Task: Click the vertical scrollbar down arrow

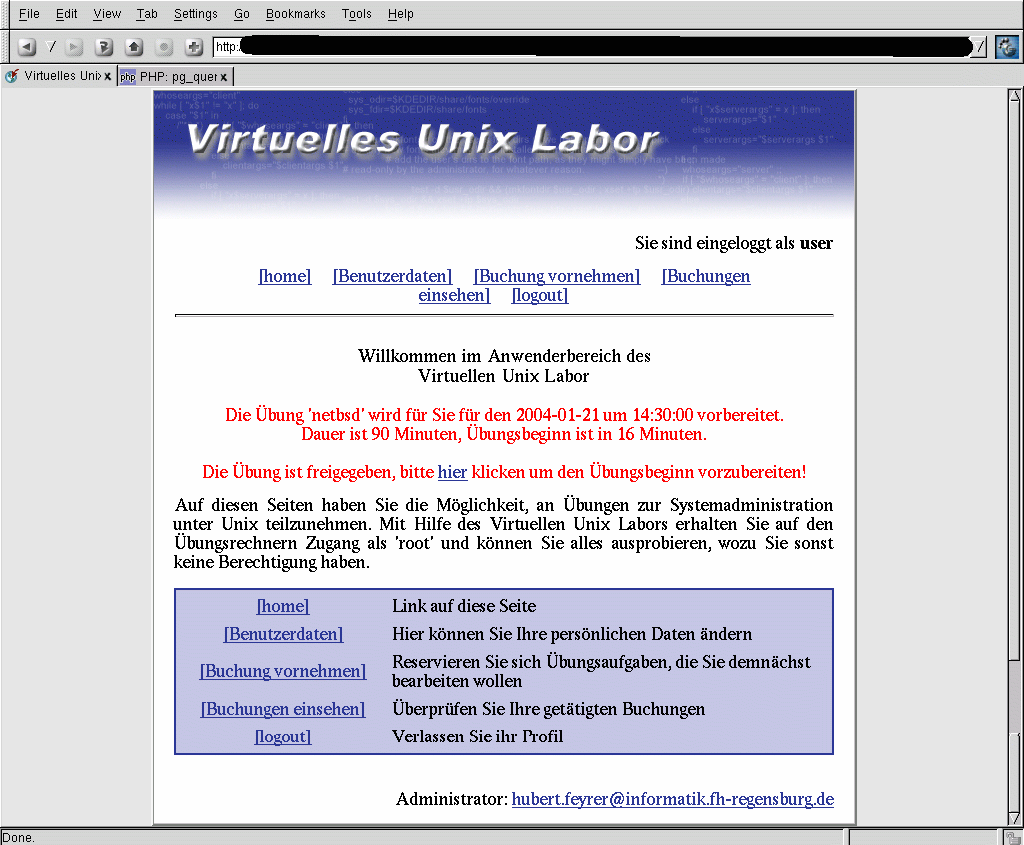Action: (1014, 818)
